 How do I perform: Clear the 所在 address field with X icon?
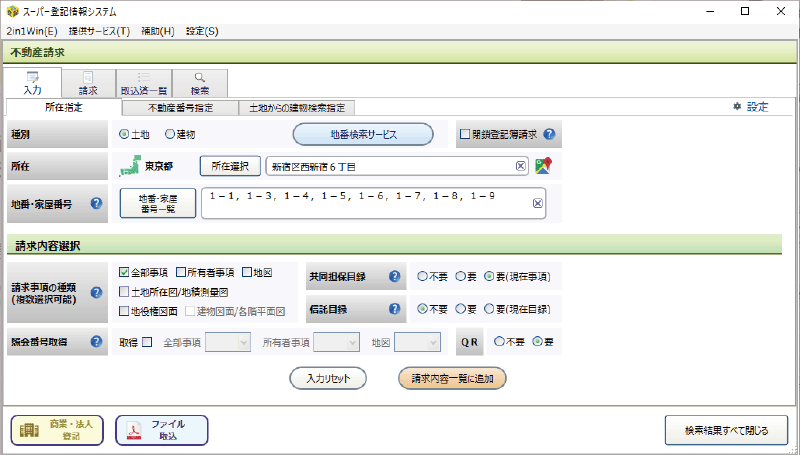(521, 166)
